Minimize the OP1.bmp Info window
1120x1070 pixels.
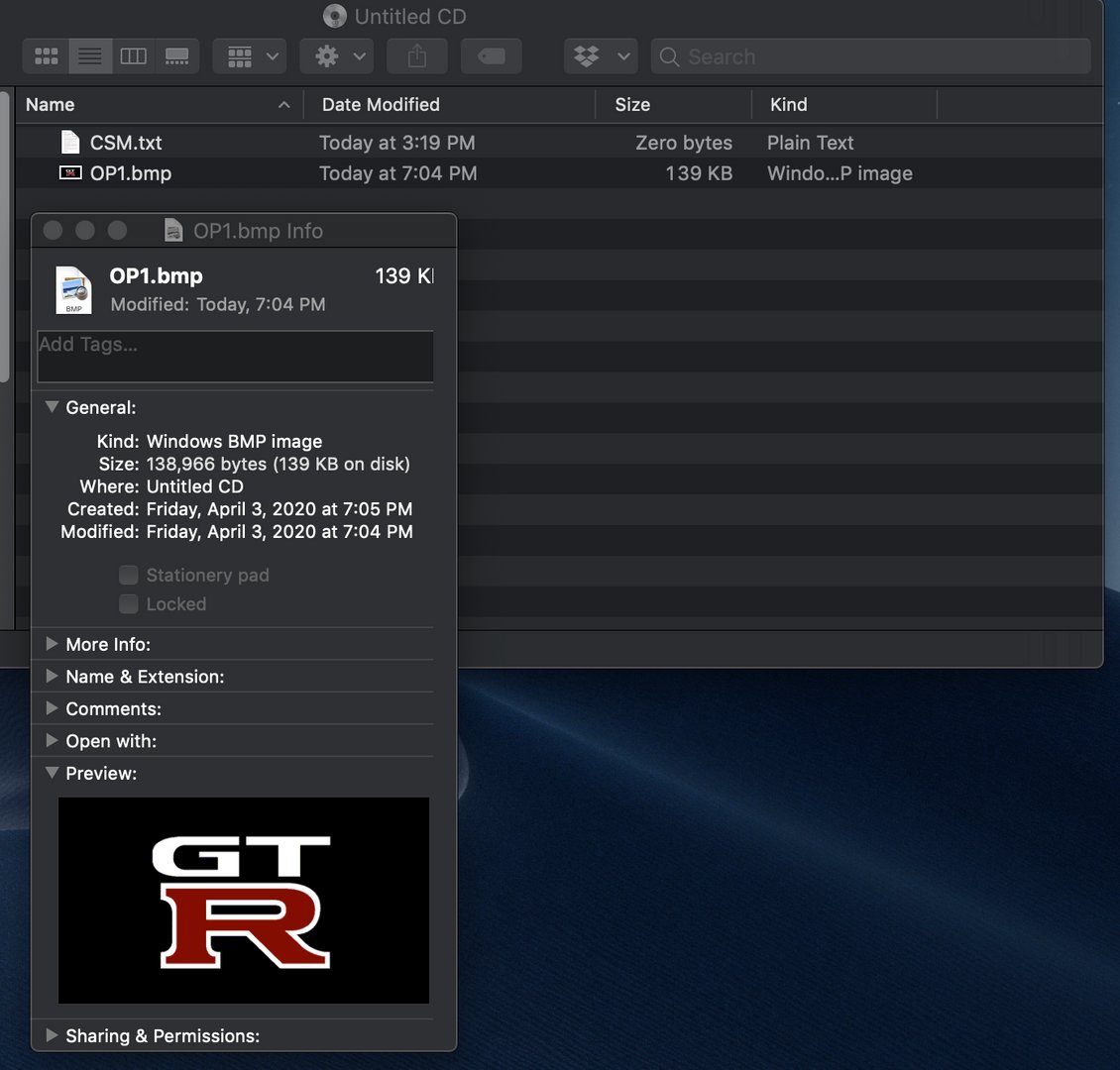point(85,231)
